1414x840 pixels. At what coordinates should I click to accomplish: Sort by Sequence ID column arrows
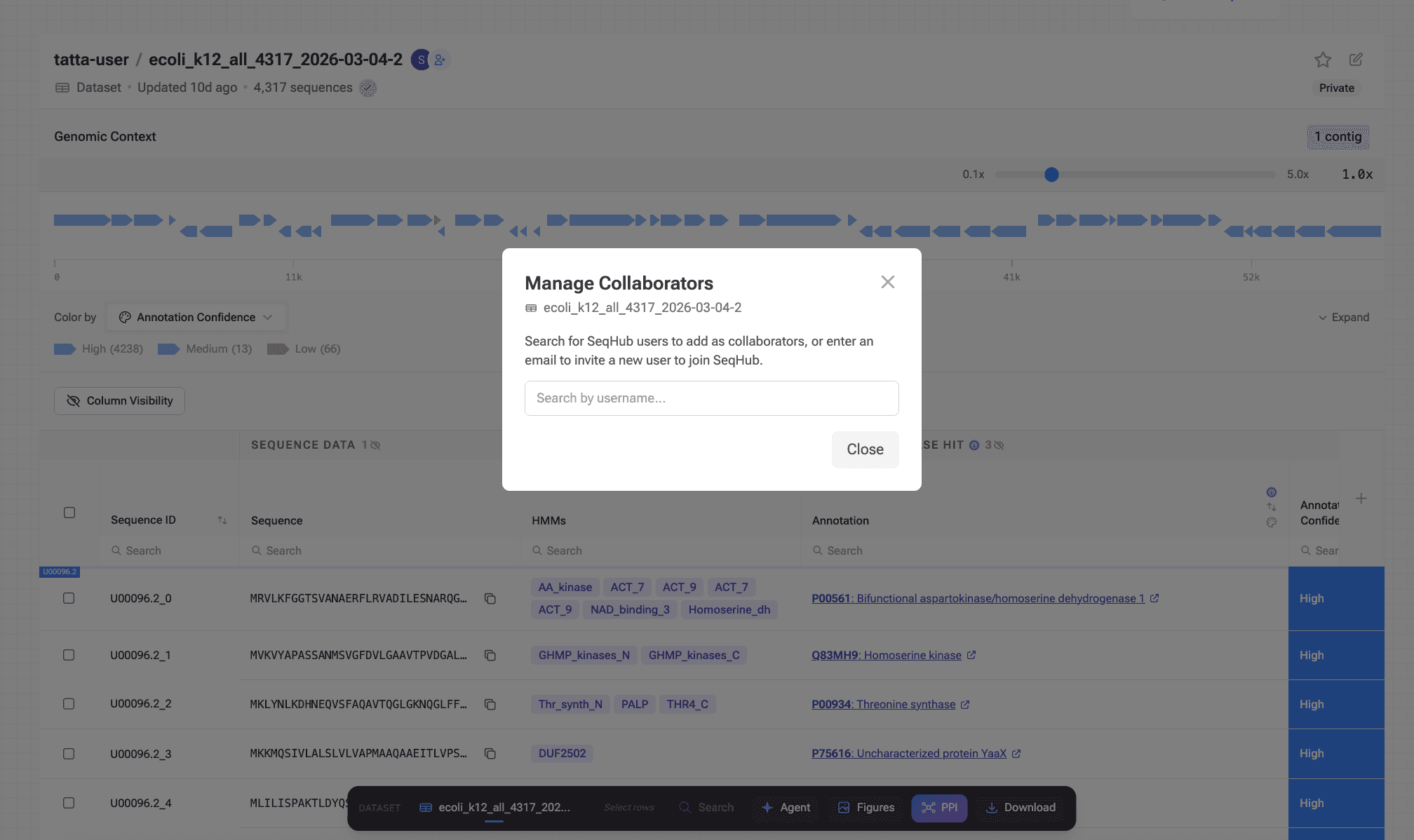[222, 520]
